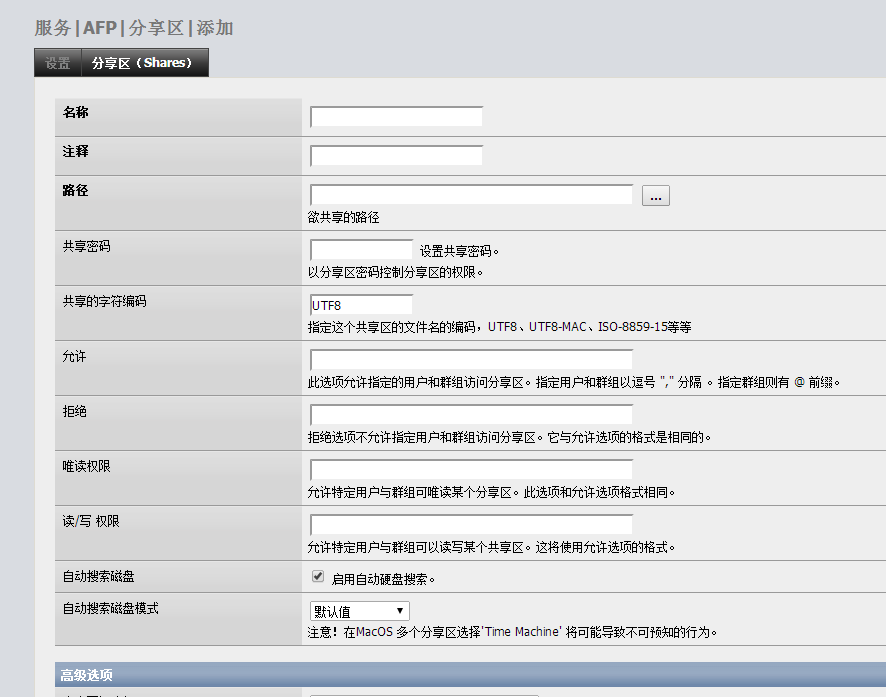This screenshot has width=886, height=697.
Task: Click into the 注释 input box
Action: coord(396,156)
